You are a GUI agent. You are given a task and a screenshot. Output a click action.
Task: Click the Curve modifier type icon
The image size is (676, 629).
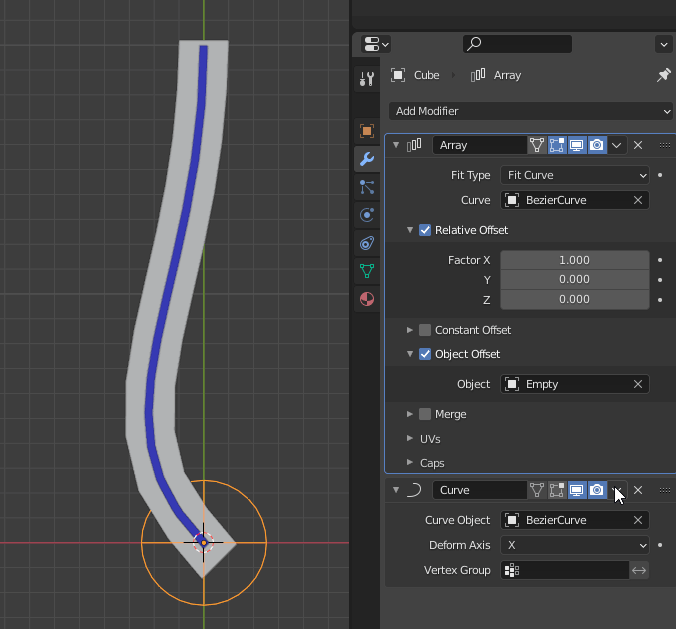click(x=414, y=490)
